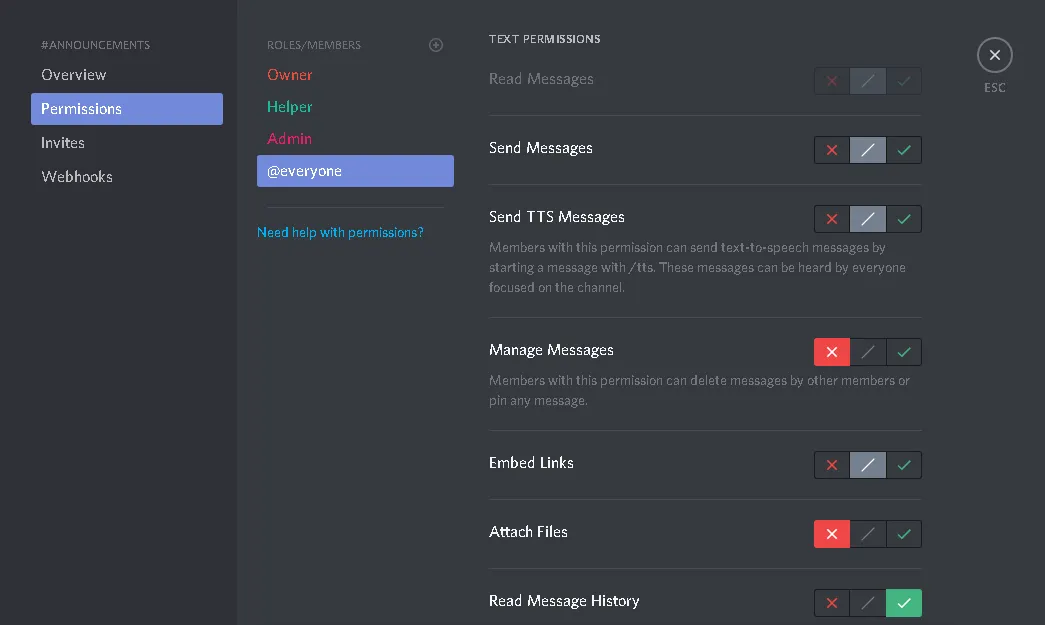The image size is (1045, 625).
Task: Allow Manage Messages green checkmark
Action: click(x=904, y=352)
